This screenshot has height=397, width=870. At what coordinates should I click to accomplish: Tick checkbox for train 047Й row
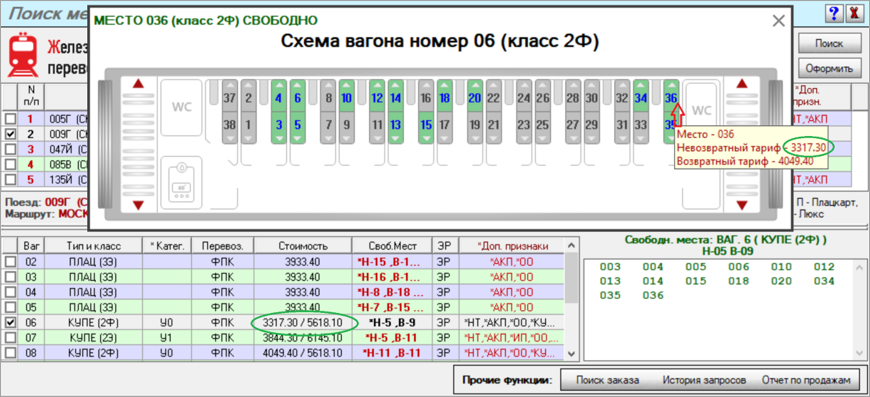coord(9,149)
